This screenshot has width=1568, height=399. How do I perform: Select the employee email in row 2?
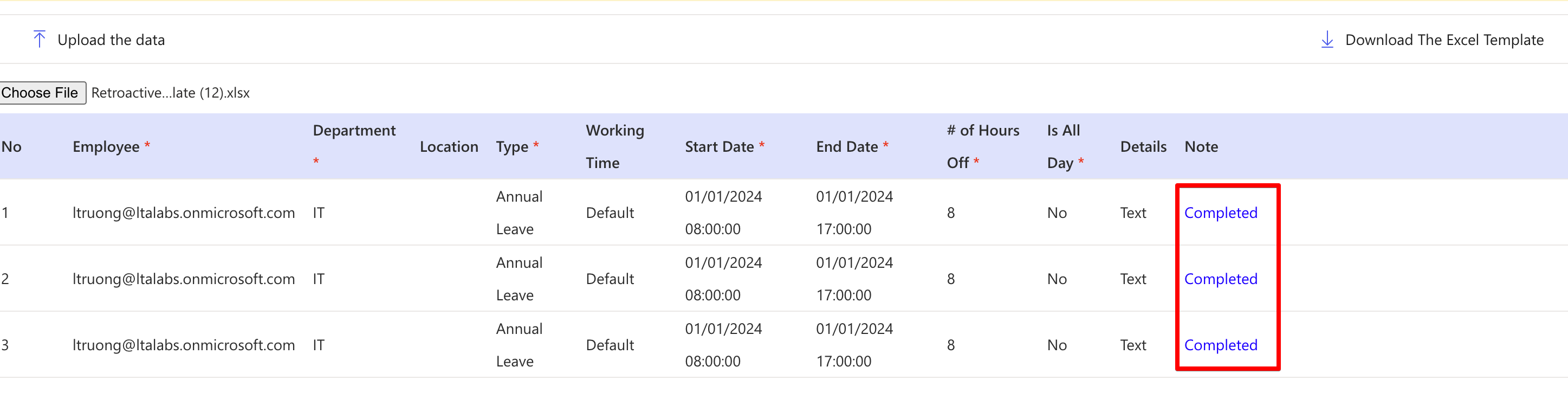[x=183, y=279]
